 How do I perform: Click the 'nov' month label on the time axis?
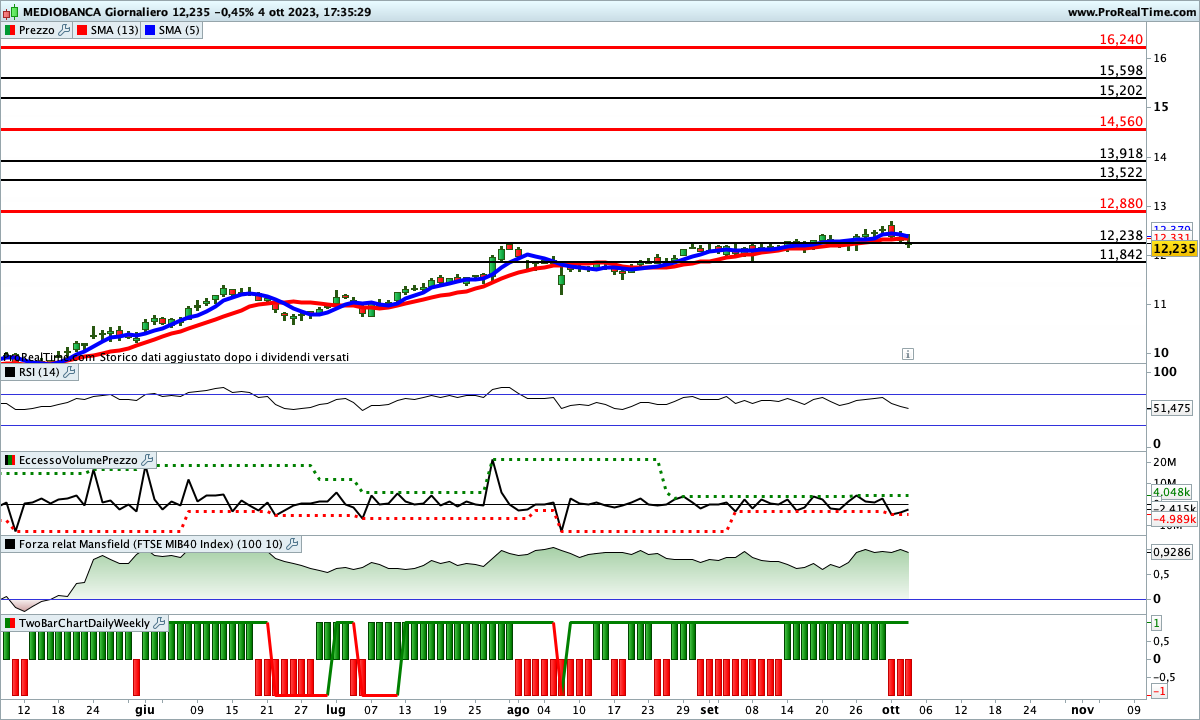tap(1082, 709)
